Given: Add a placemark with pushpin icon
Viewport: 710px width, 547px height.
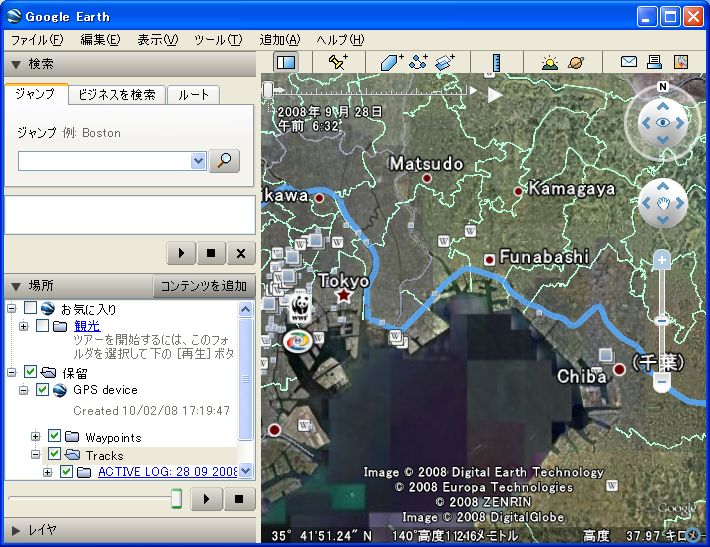Looking at the screenshot, I should [x=338, y=62].
